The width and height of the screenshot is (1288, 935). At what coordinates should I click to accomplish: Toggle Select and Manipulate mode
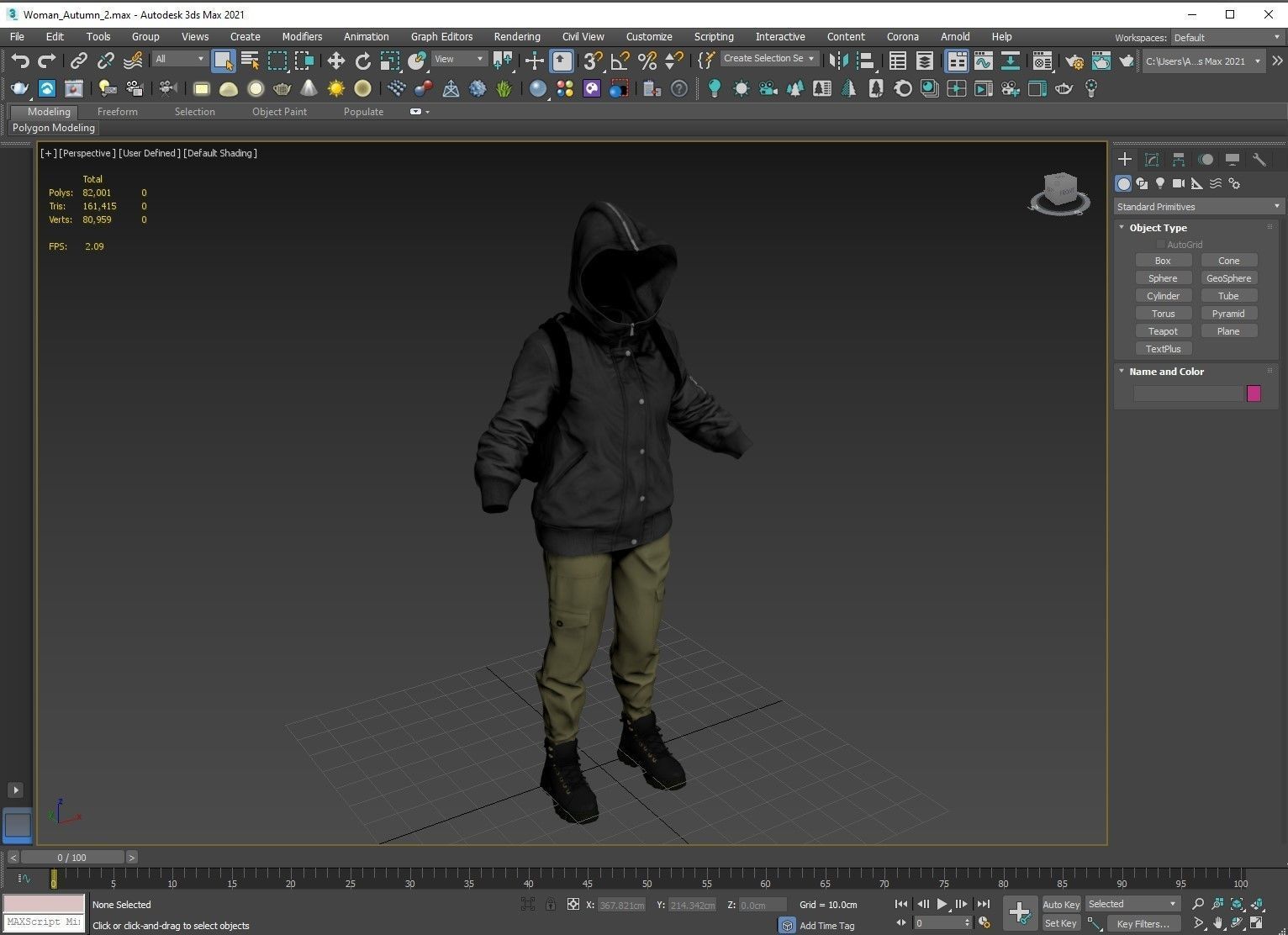(535, 60)
